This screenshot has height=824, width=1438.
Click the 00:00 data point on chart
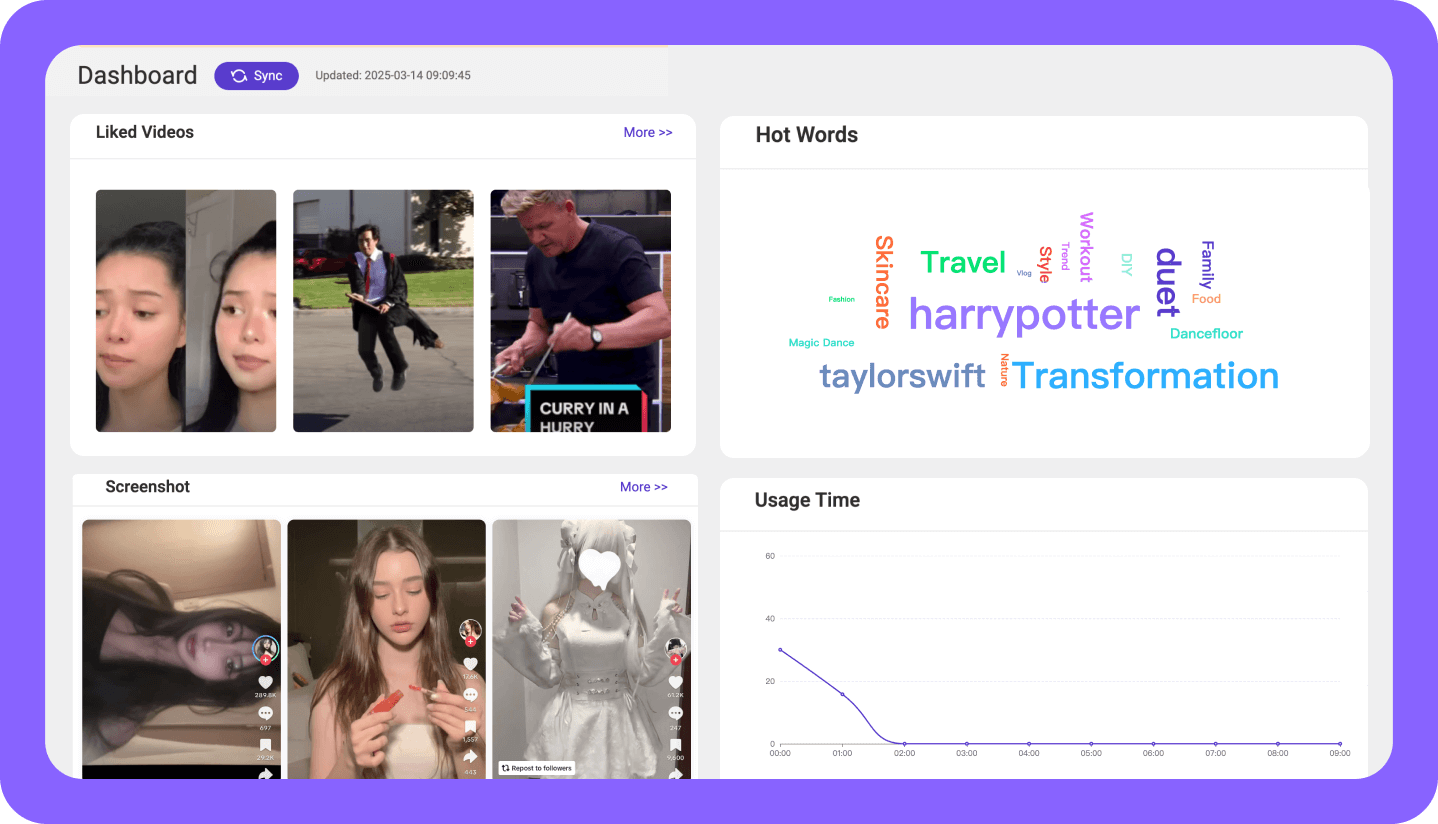point(780,650)
